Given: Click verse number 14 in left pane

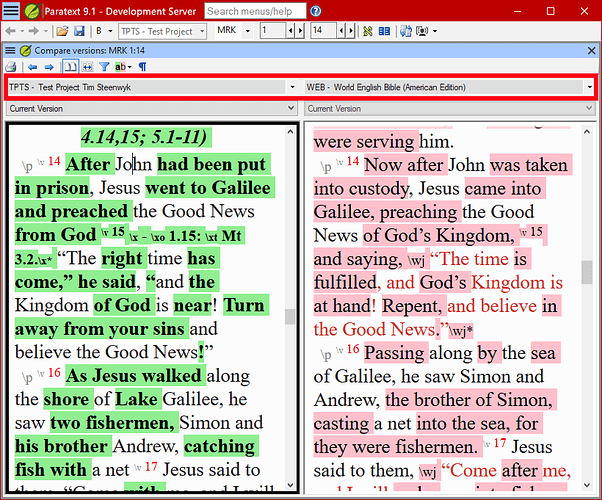Looking at the screenshot, I should [54, 161].
